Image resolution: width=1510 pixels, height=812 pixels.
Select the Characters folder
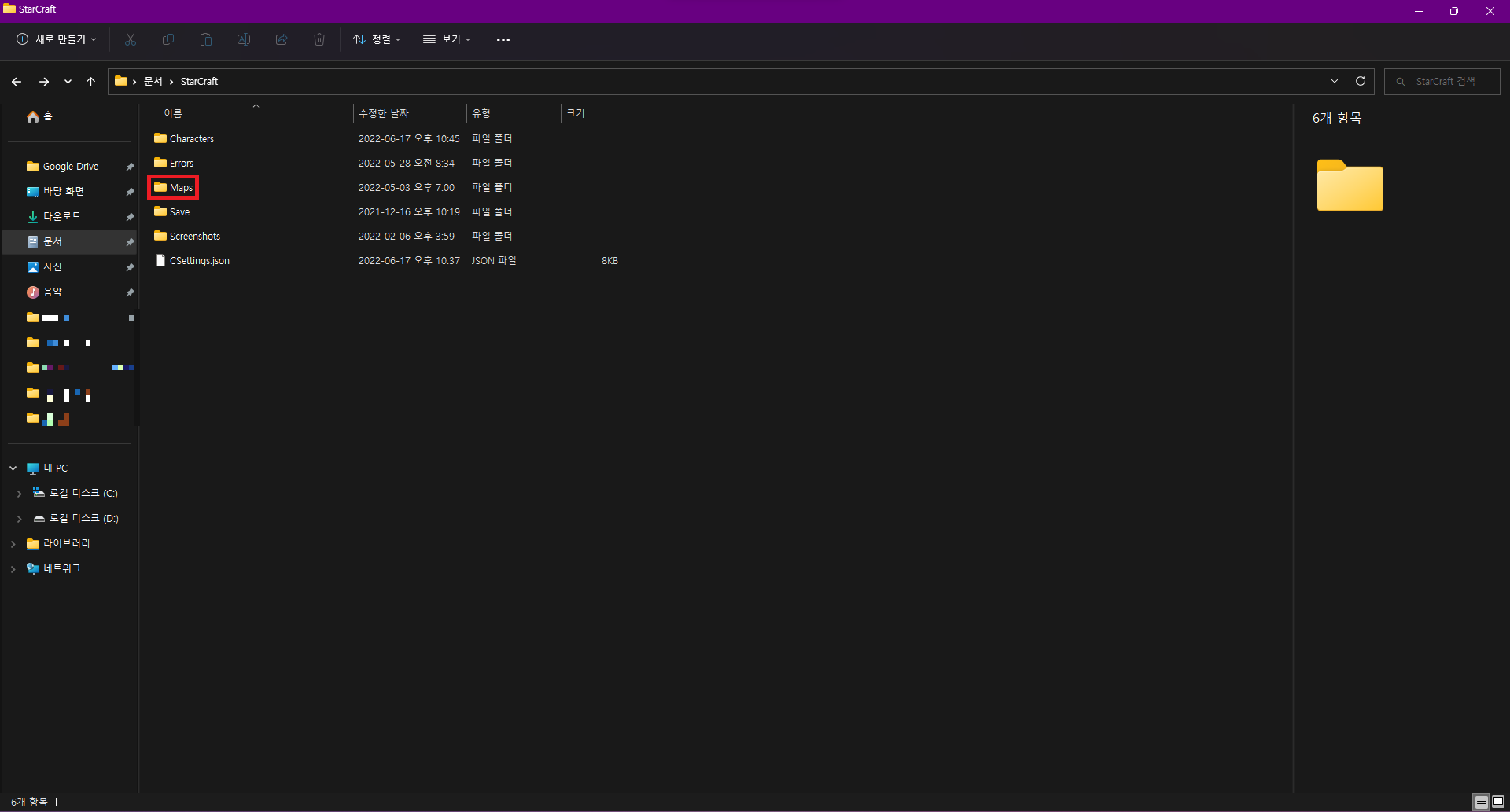tap(192, 138)
